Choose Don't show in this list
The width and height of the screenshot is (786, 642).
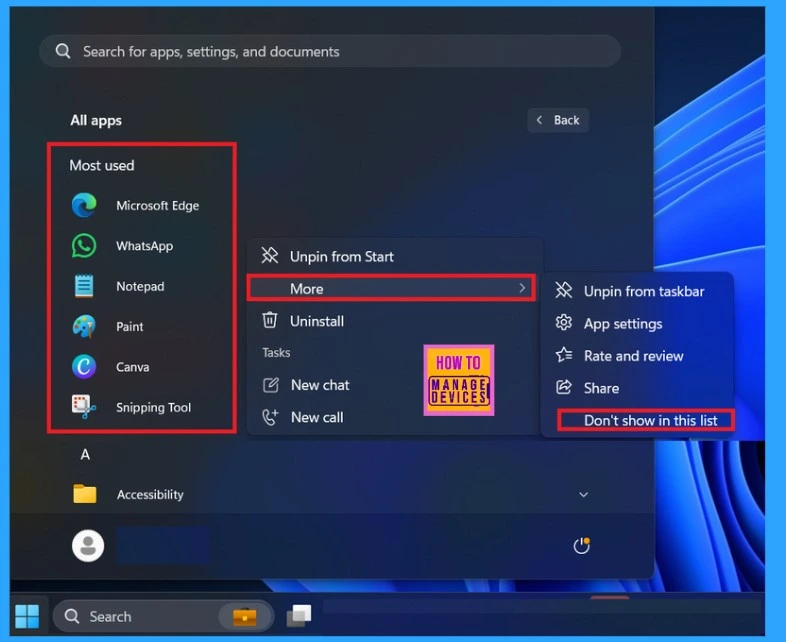pyautogui.click(x=646, y=420)
